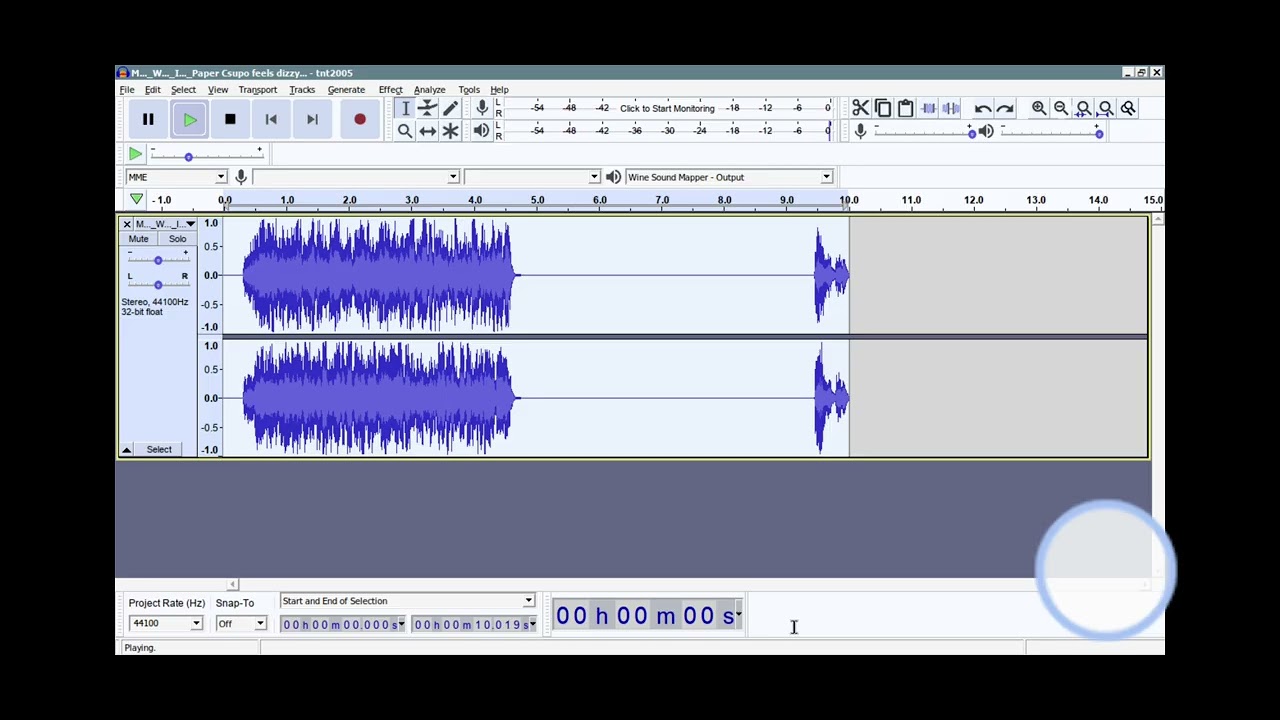
Task: Solo the audio track
Action: [x=177, y=239]
